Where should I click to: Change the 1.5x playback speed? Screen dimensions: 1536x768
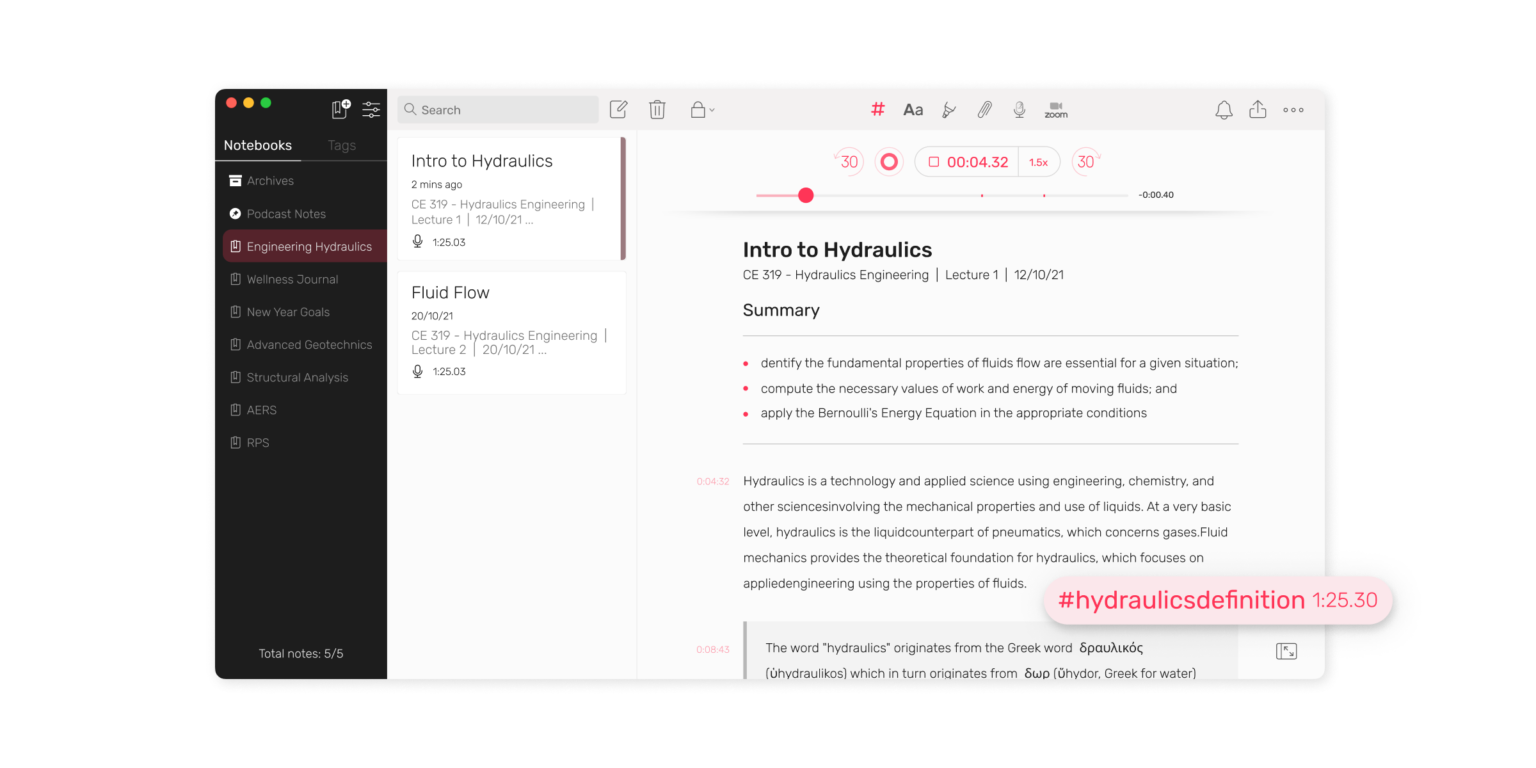1038,162
